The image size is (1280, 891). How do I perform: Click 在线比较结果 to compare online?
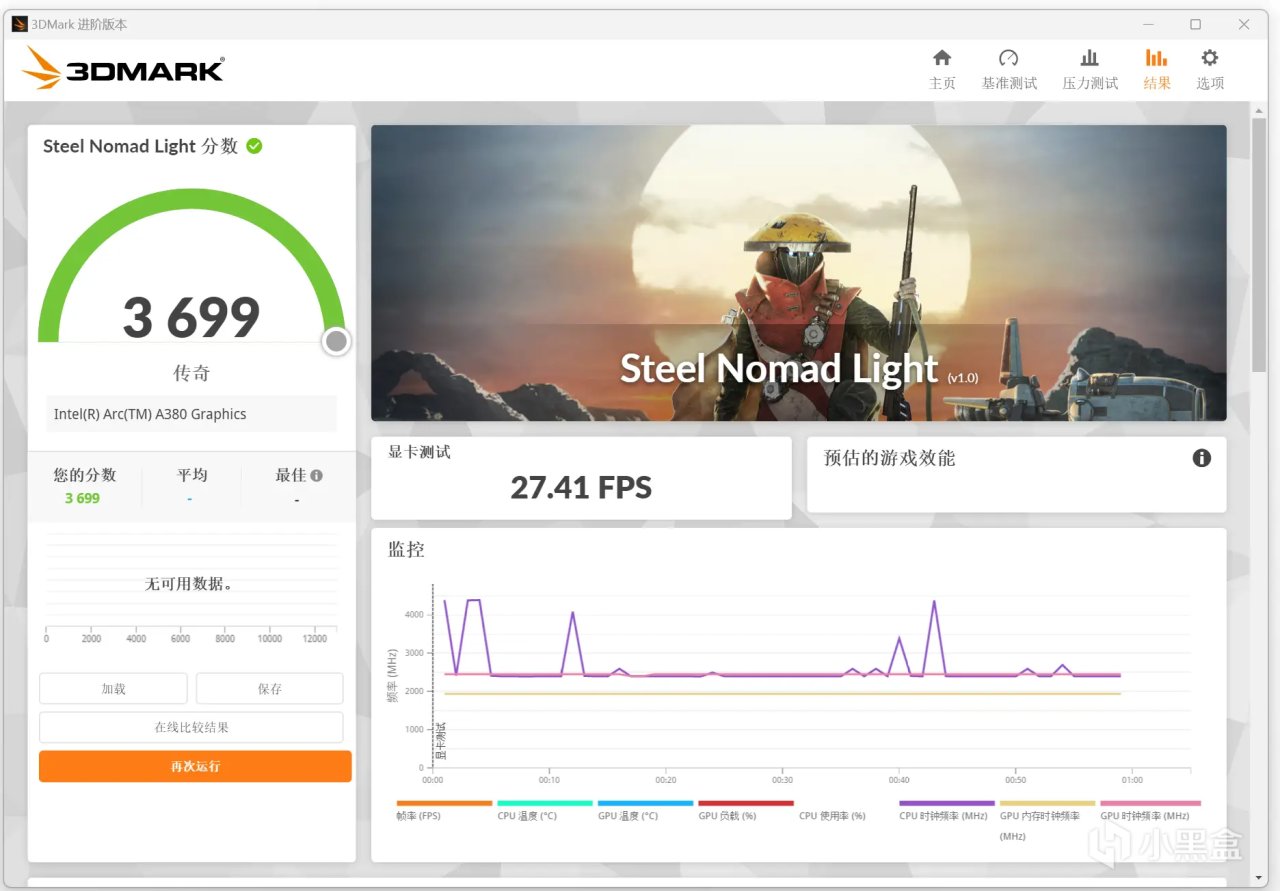(x=191, y=727)
